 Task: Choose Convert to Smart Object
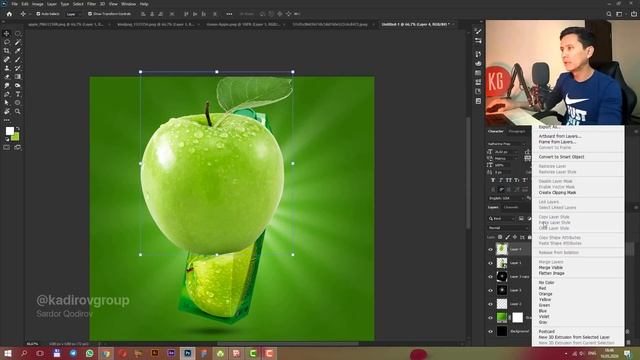[x=561, y=157]
